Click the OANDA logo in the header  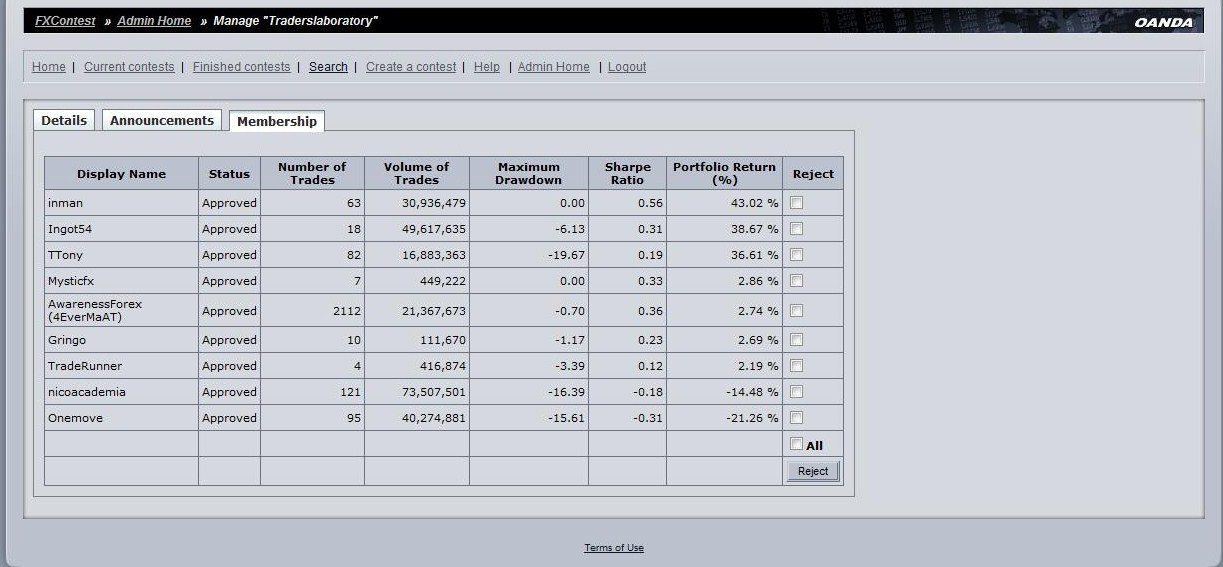click(1163, 22)
